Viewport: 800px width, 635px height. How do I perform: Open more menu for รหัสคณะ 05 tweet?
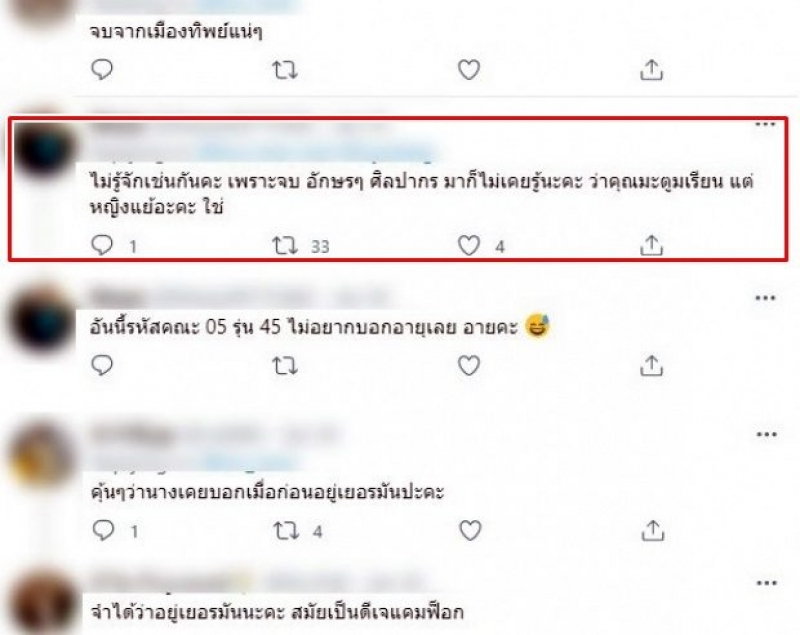(x=765, y=298)
